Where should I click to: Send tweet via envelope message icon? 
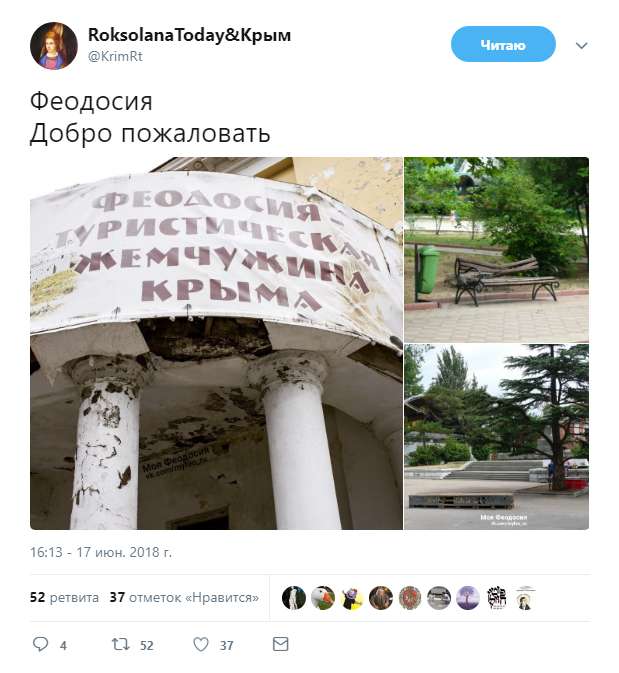coord(281,644)
